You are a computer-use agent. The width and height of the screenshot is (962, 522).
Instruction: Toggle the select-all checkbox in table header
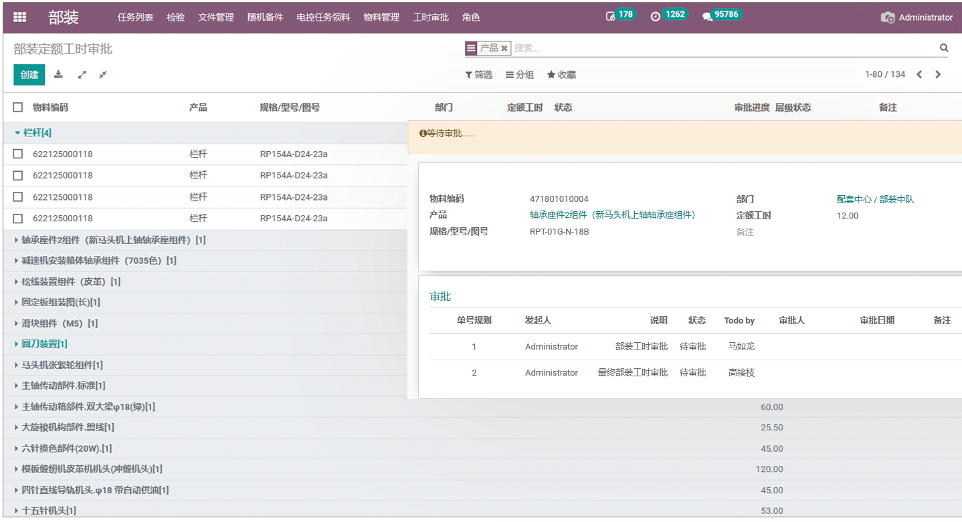click(x=18, y=107)
